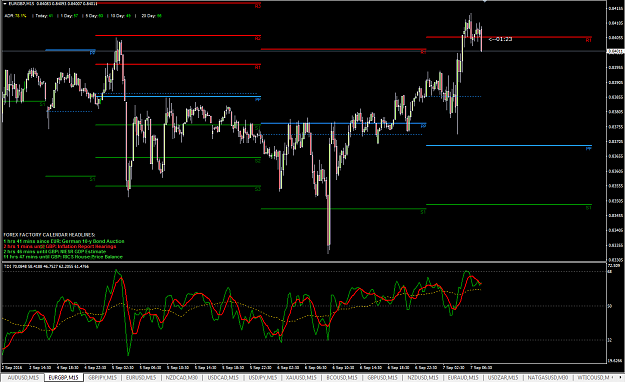Open the USDZAR,M15 chart tab
Image resolution: width=625 pixels, height=382 pixels.
503,377
